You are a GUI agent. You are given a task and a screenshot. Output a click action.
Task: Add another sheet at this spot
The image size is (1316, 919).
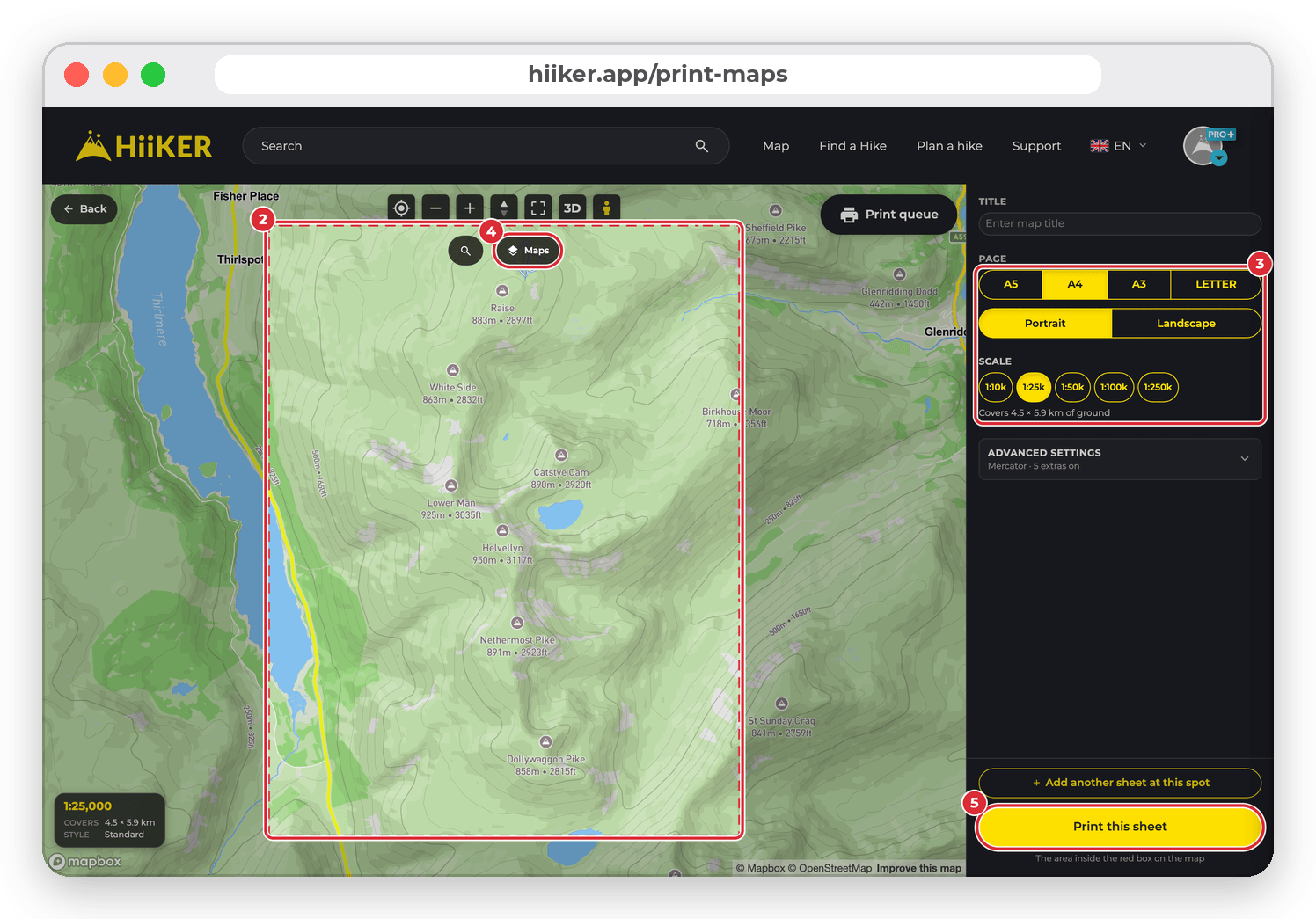click(1120, 783)
